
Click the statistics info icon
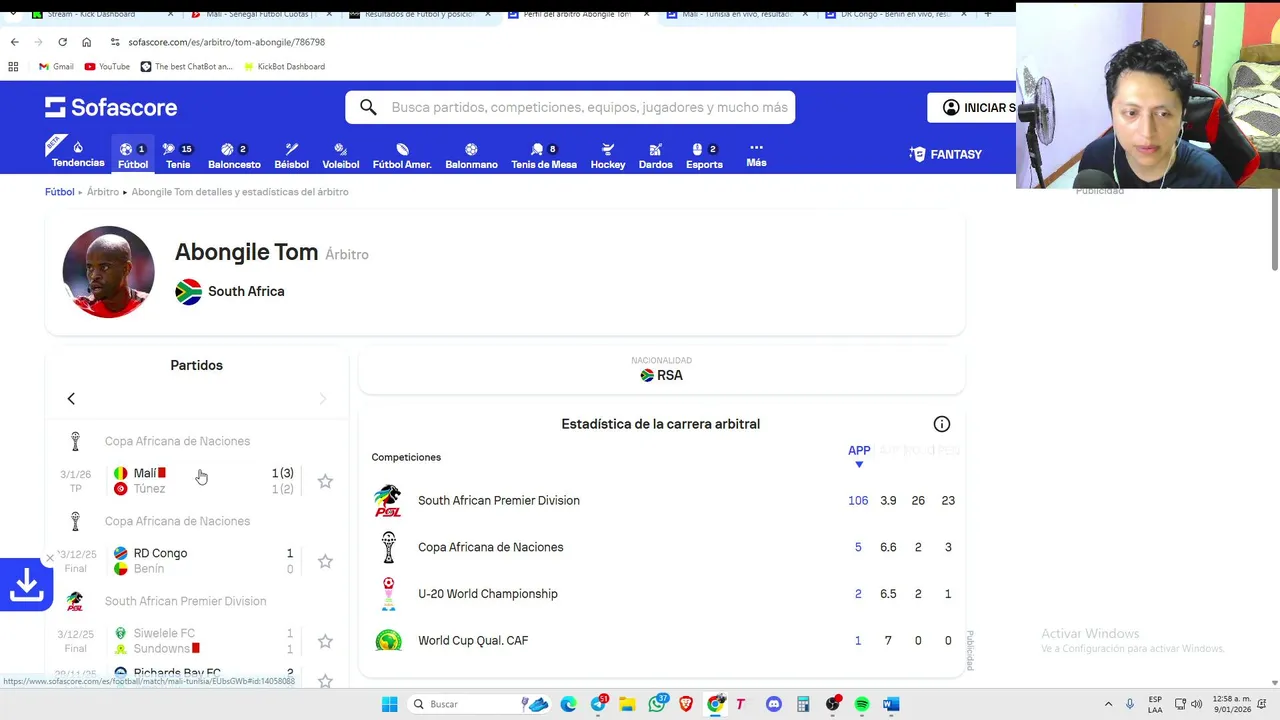coord(942,424)
